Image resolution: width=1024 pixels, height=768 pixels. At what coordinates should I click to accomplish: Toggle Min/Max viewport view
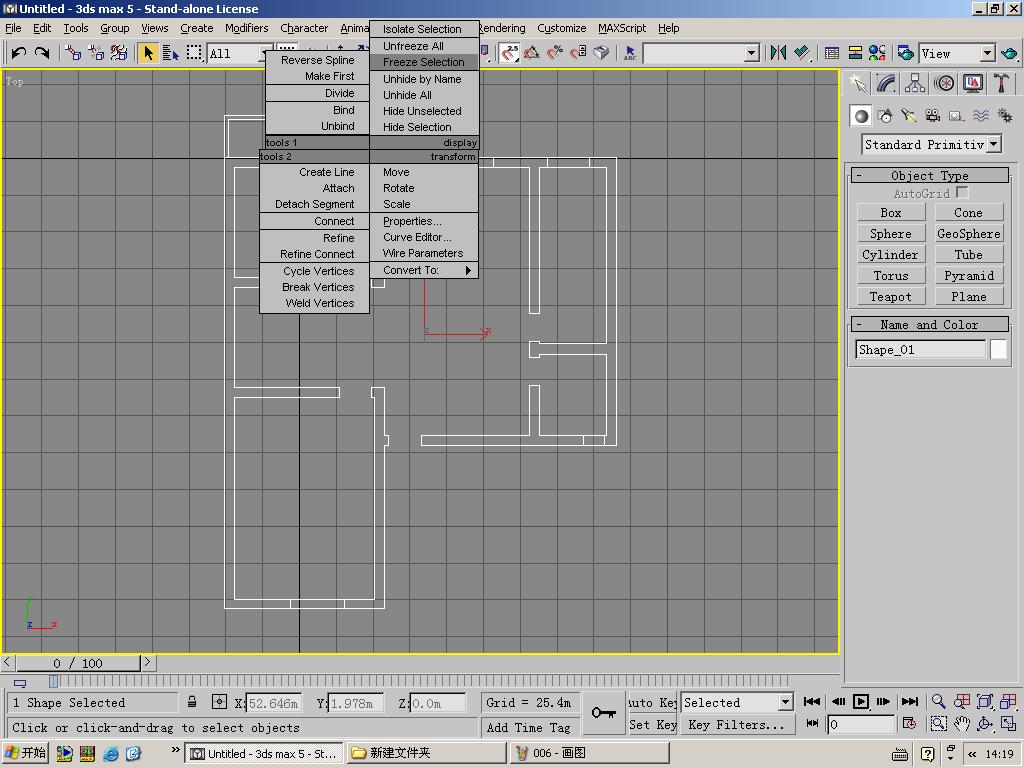[1008, 724]
